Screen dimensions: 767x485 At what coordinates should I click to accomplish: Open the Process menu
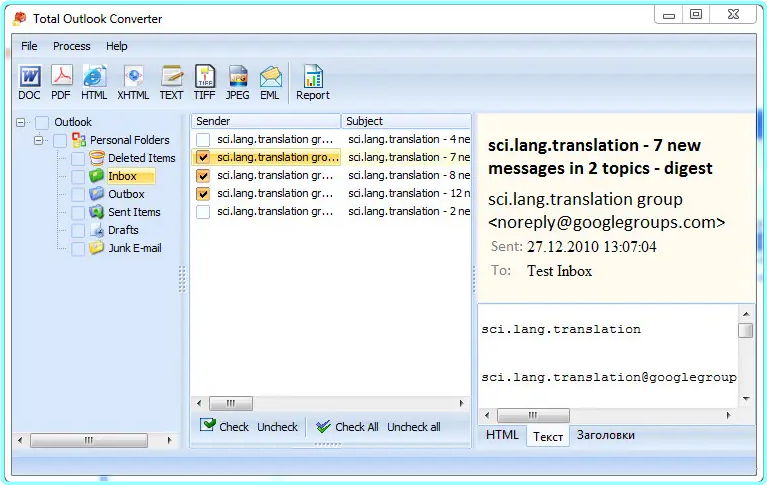coord(71,46)
